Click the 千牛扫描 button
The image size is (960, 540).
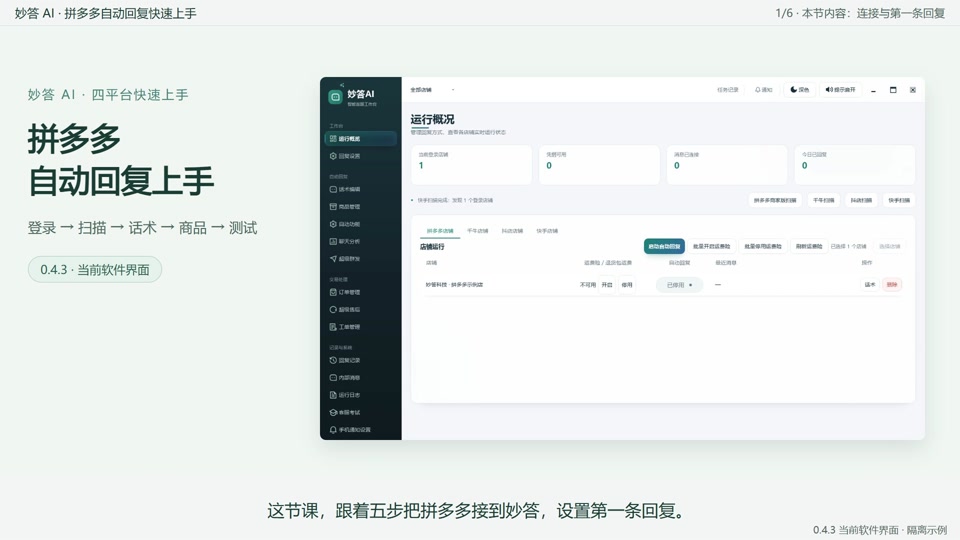[x=823, y=200]
